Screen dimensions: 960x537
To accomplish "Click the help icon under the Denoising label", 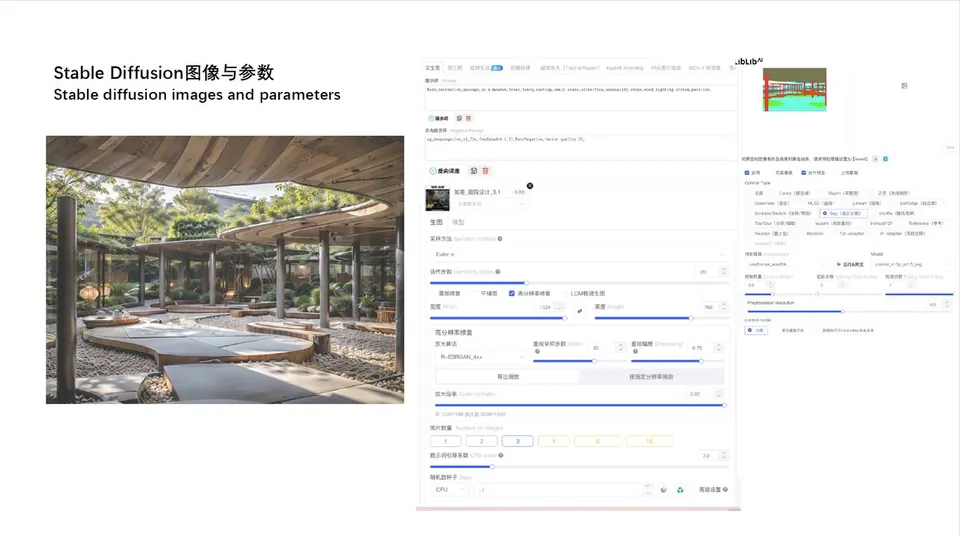I will tap(635, 351).
